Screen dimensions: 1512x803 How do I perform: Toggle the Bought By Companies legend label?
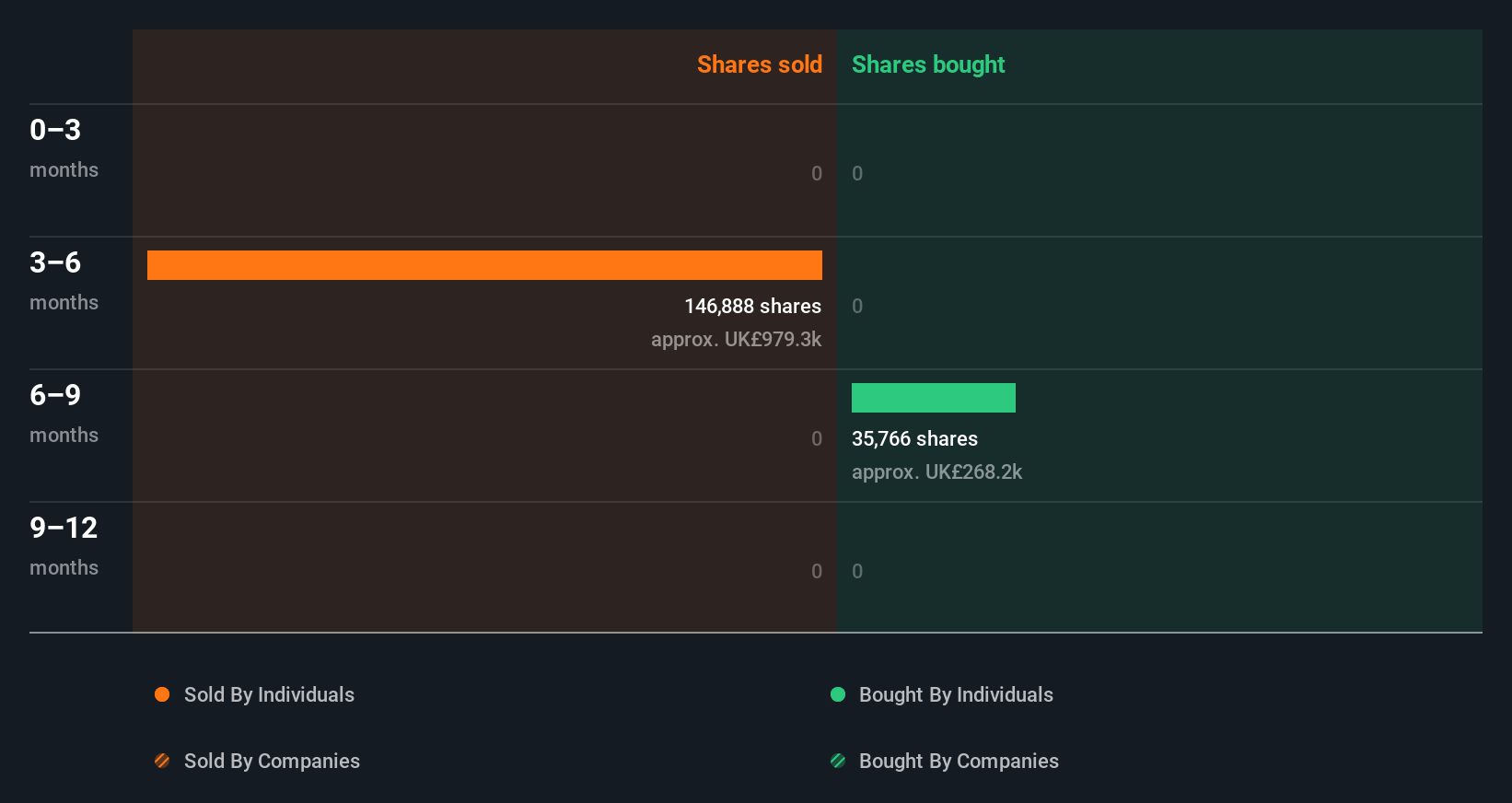pyautogui.click(x=959, y=761)
